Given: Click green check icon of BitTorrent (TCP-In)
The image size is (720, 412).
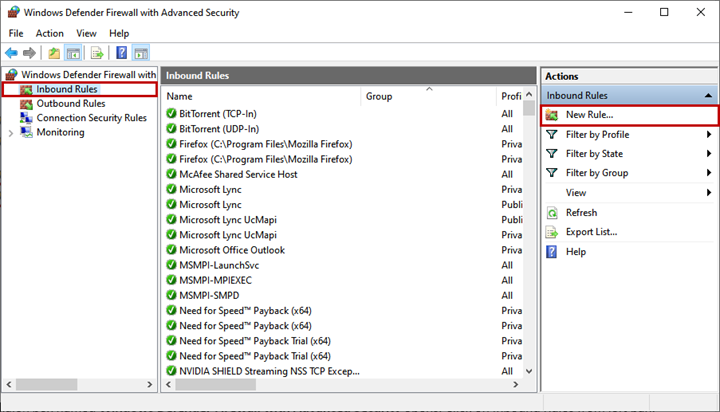Looking at the screenshot, I should [171, 113].
